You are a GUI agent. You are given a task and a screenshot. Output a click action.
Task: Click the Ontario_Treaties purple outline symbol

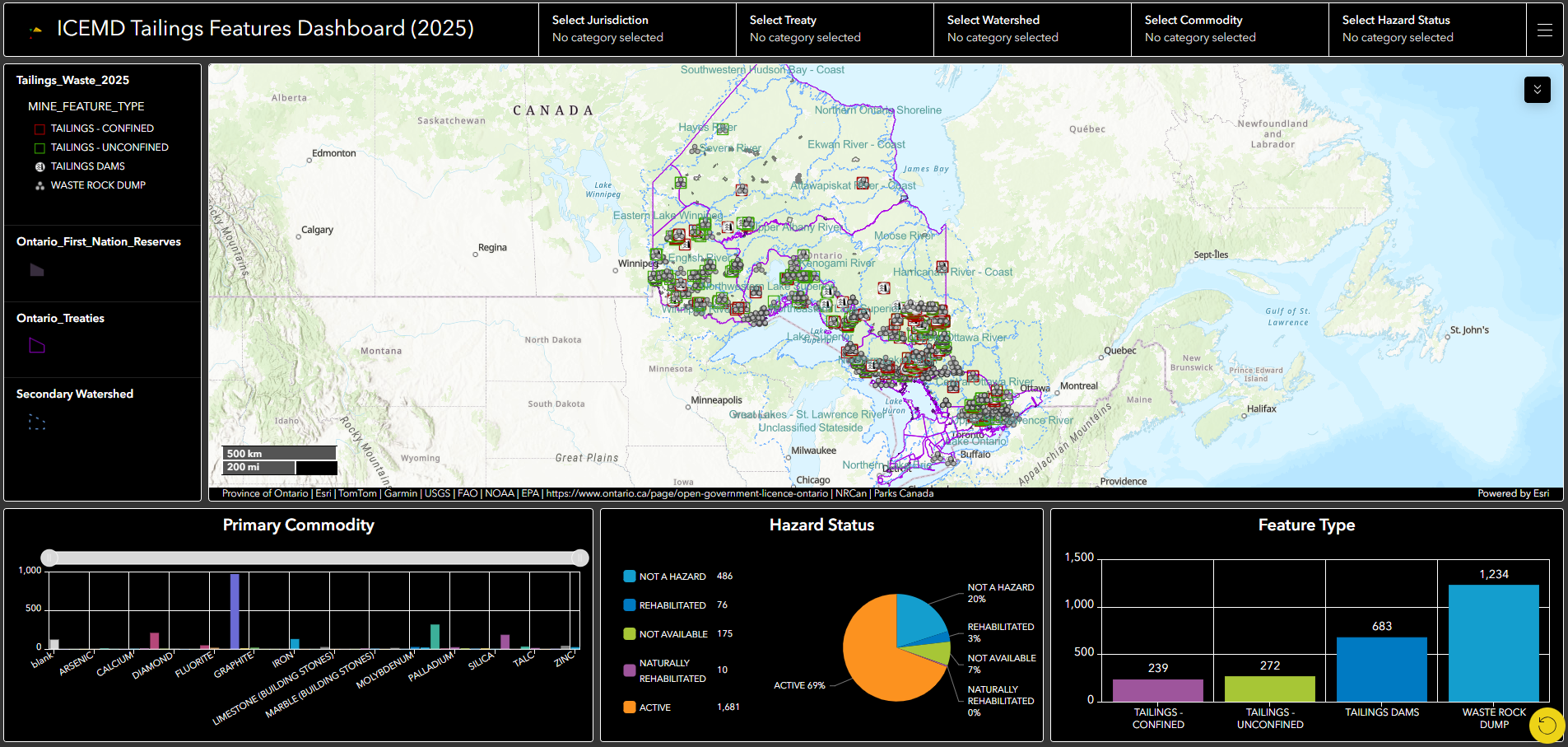pyautogui.click(x=37, y=346)
